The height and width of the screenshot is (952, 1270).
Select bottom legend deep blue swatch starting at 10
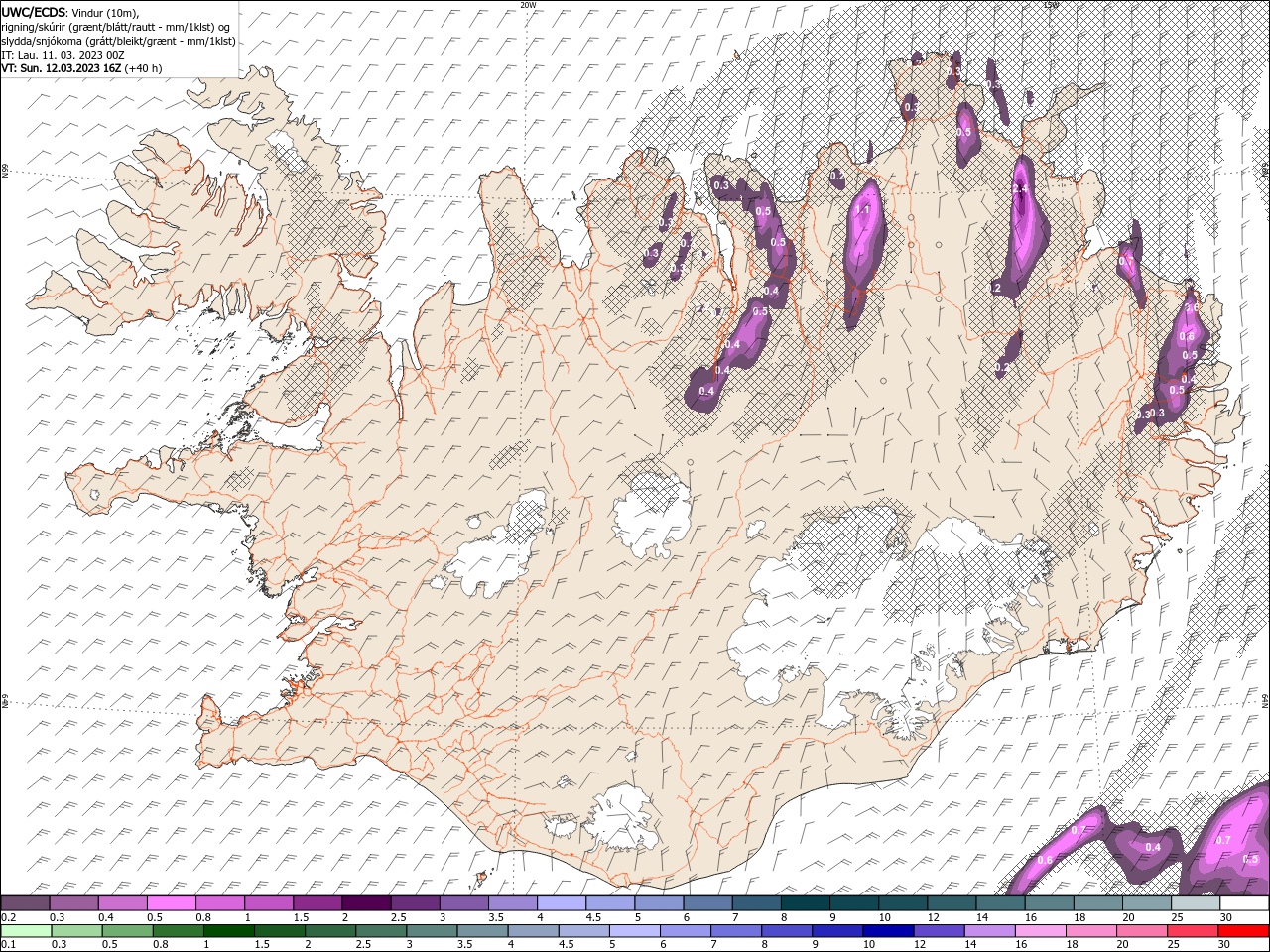[888, 931]
